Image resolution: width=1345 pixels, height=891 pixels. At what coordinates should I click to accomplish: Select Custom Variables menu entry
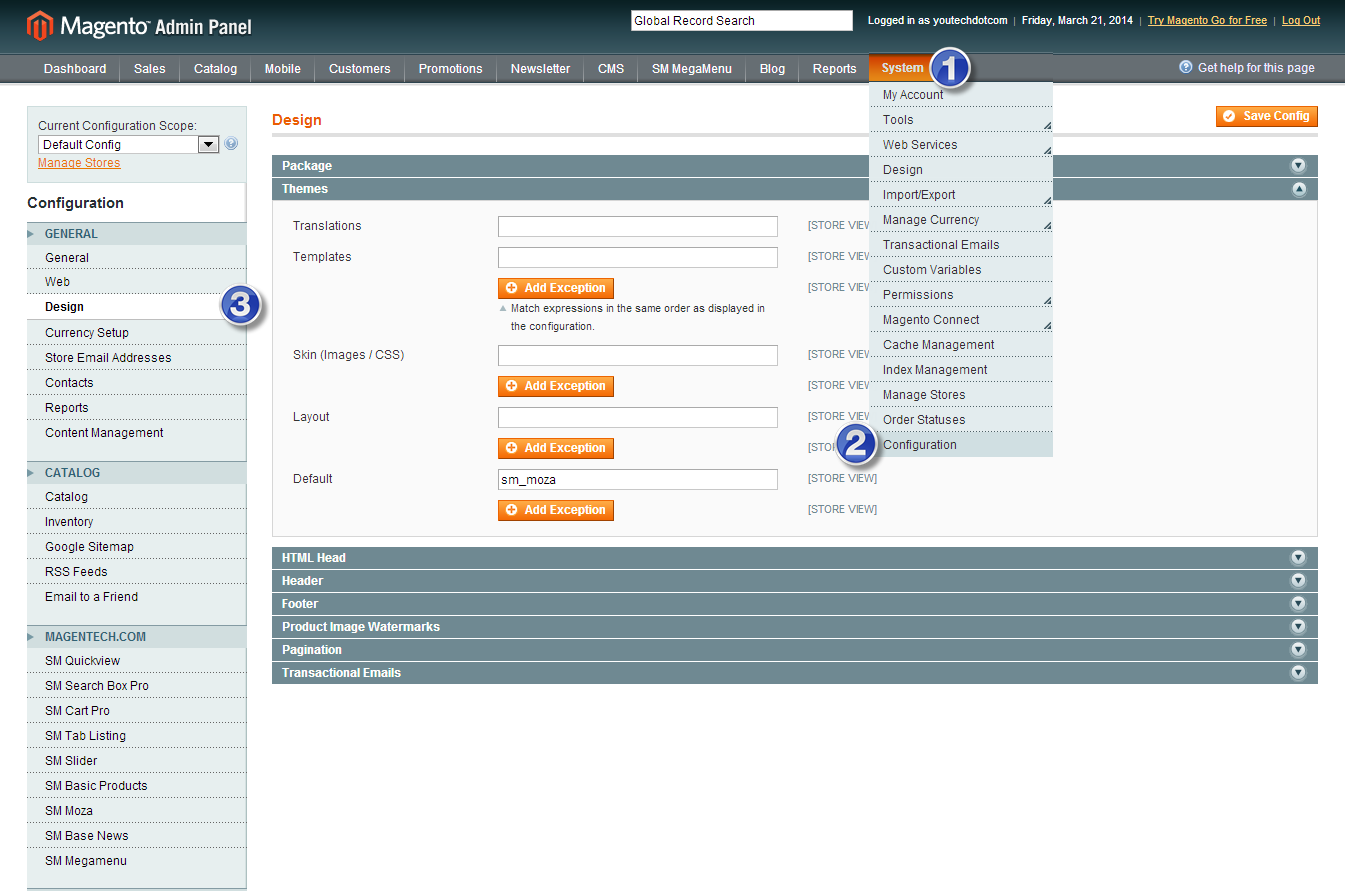961,270
